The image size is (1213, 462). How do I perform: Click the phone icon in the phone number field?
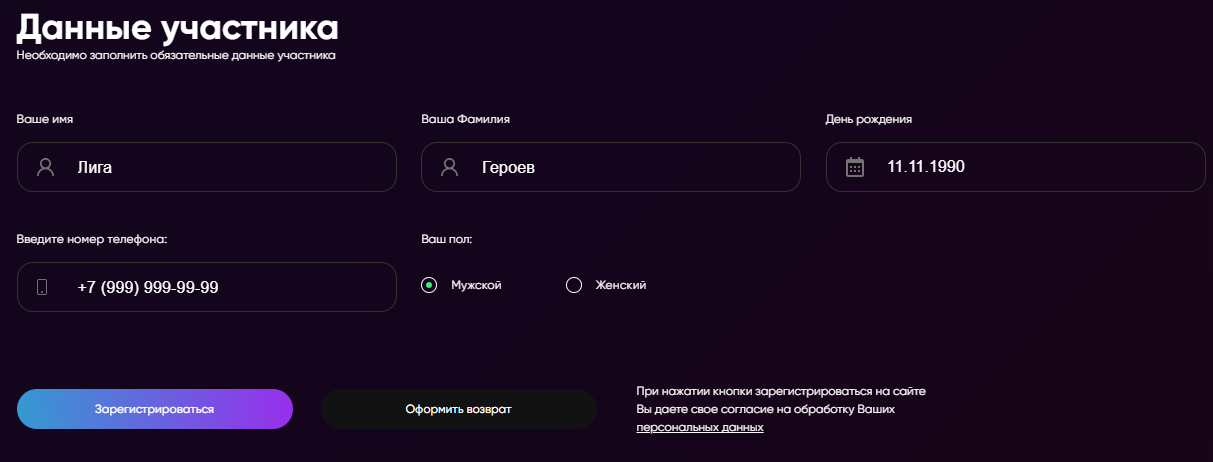(x=42, y=287)
